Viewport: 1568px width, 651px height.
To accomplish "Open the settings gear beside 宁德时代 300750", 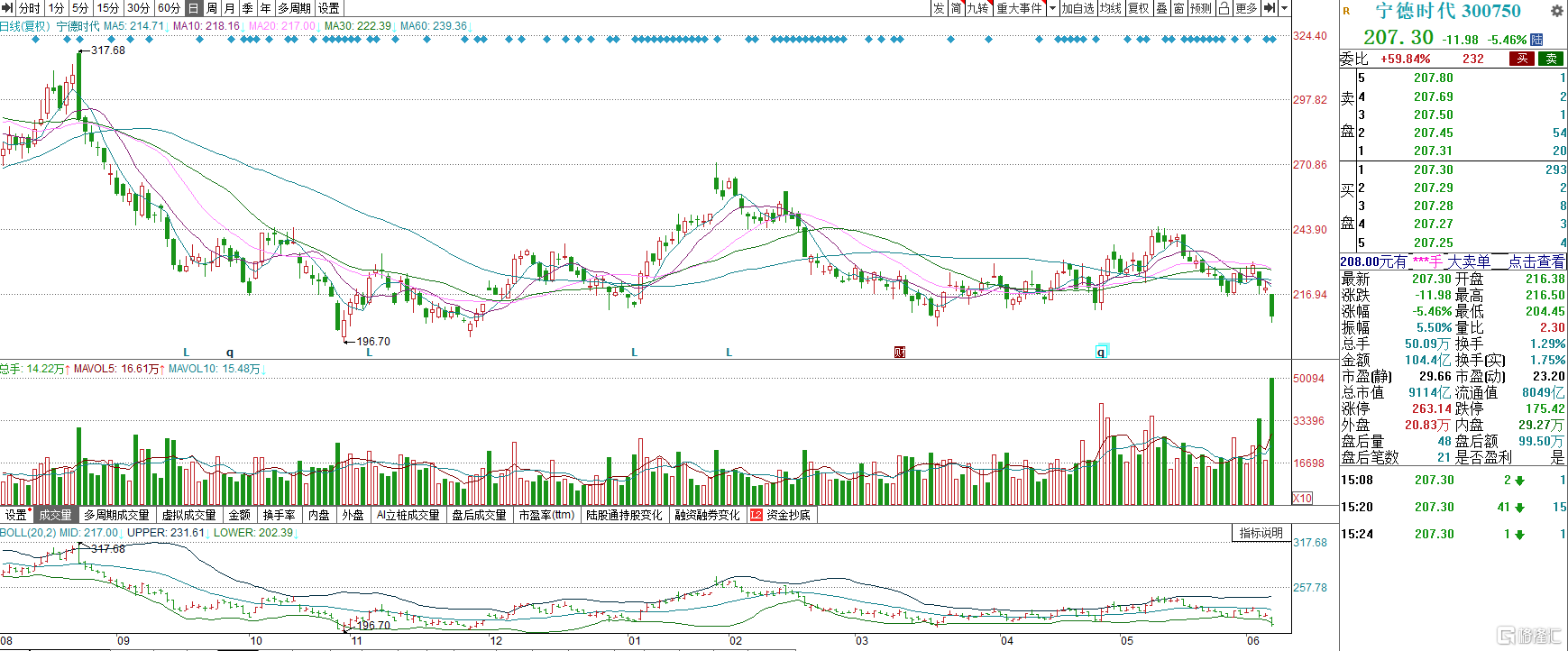I will [x=1556, y=11].
